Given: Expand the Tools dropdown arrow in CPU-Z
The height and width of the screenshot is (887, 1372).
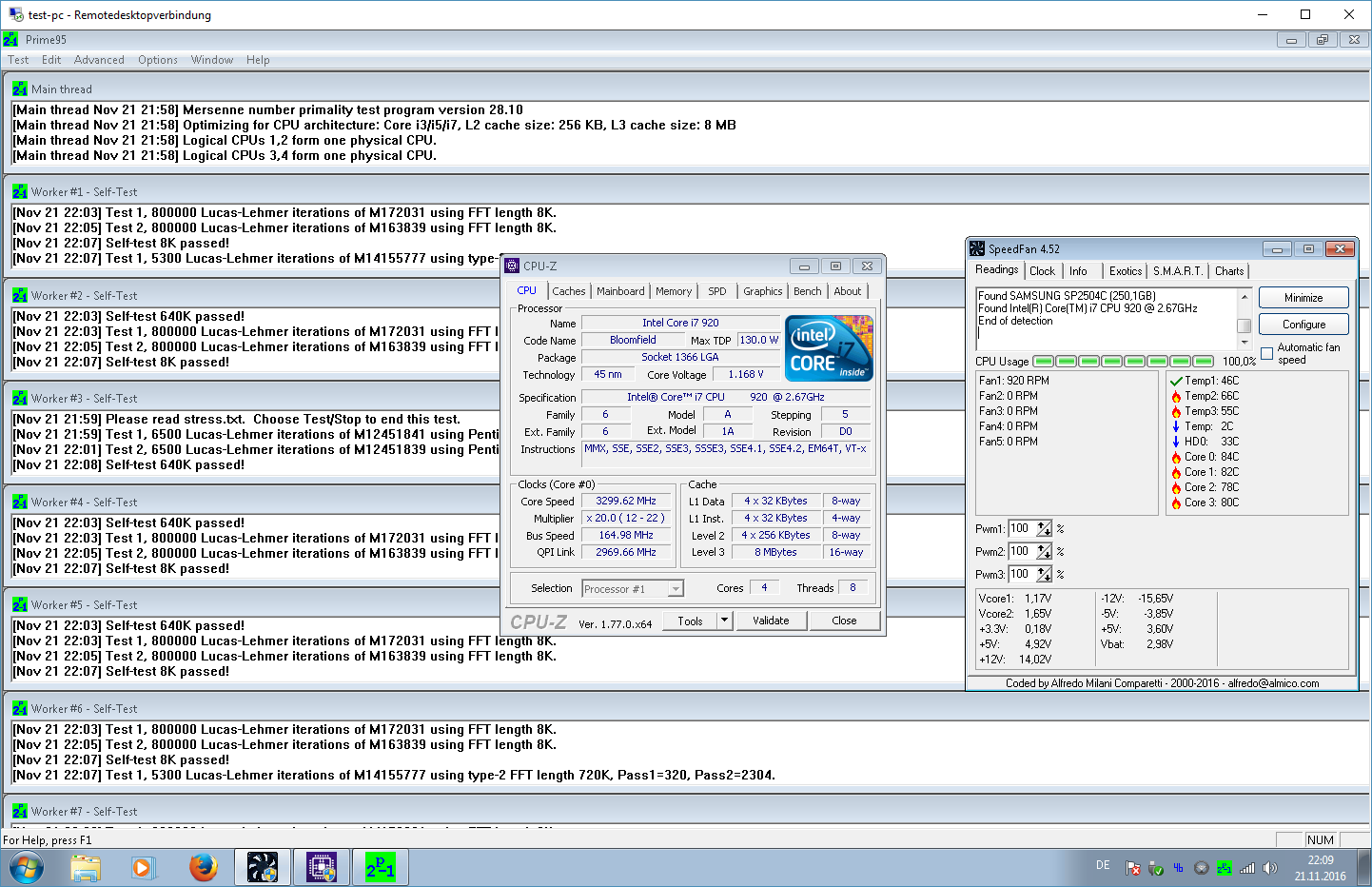Looking at the screenshot, I should coord(724,621).
